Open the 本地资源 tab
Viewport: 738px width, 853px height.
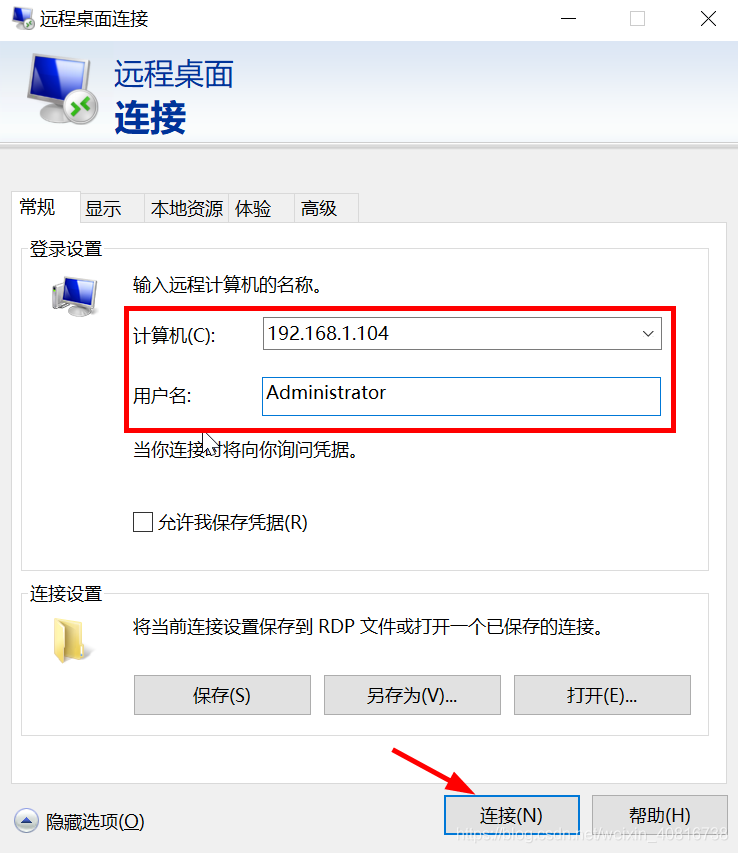(187, 209)
